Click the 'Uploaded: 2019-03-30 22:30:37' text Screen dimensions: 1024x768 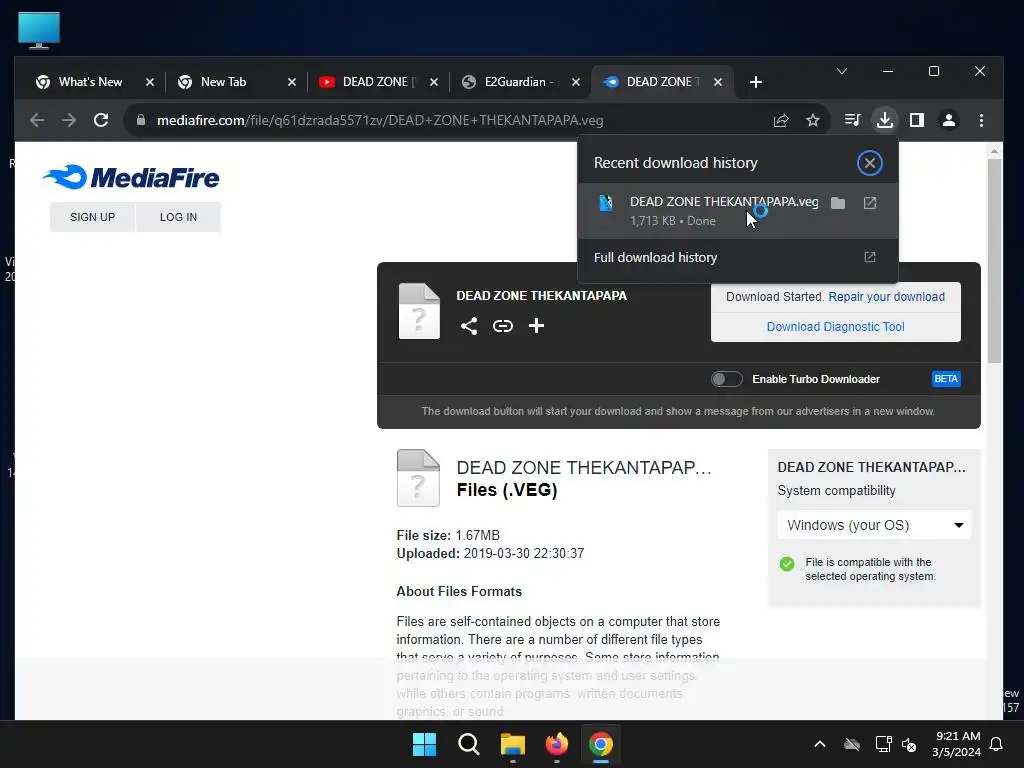point(490,553)
